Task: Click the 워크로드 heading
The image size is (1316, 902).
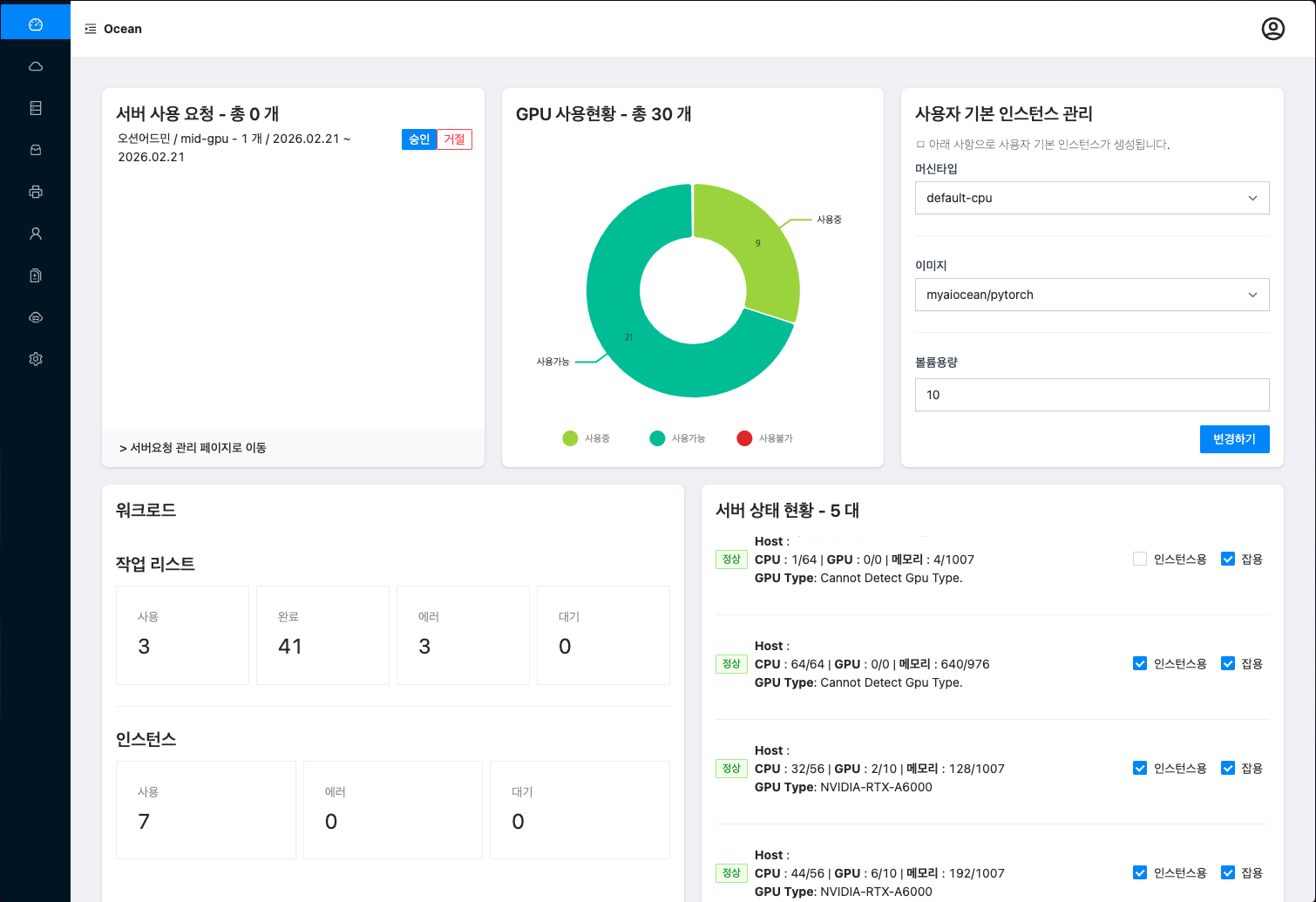Action: (x=146, y=510)
